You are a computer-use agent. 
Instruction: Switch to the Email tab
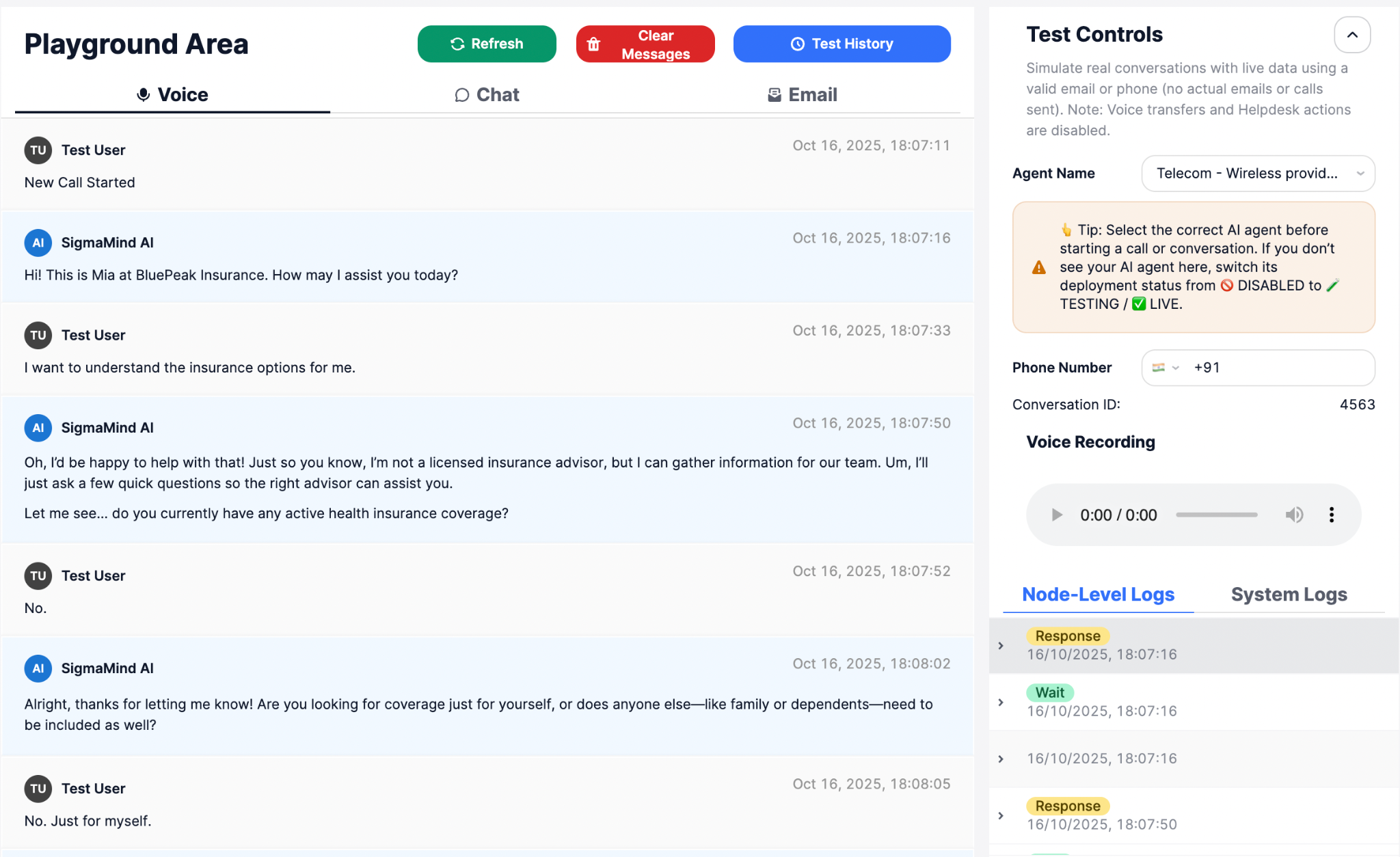[802, 95]
